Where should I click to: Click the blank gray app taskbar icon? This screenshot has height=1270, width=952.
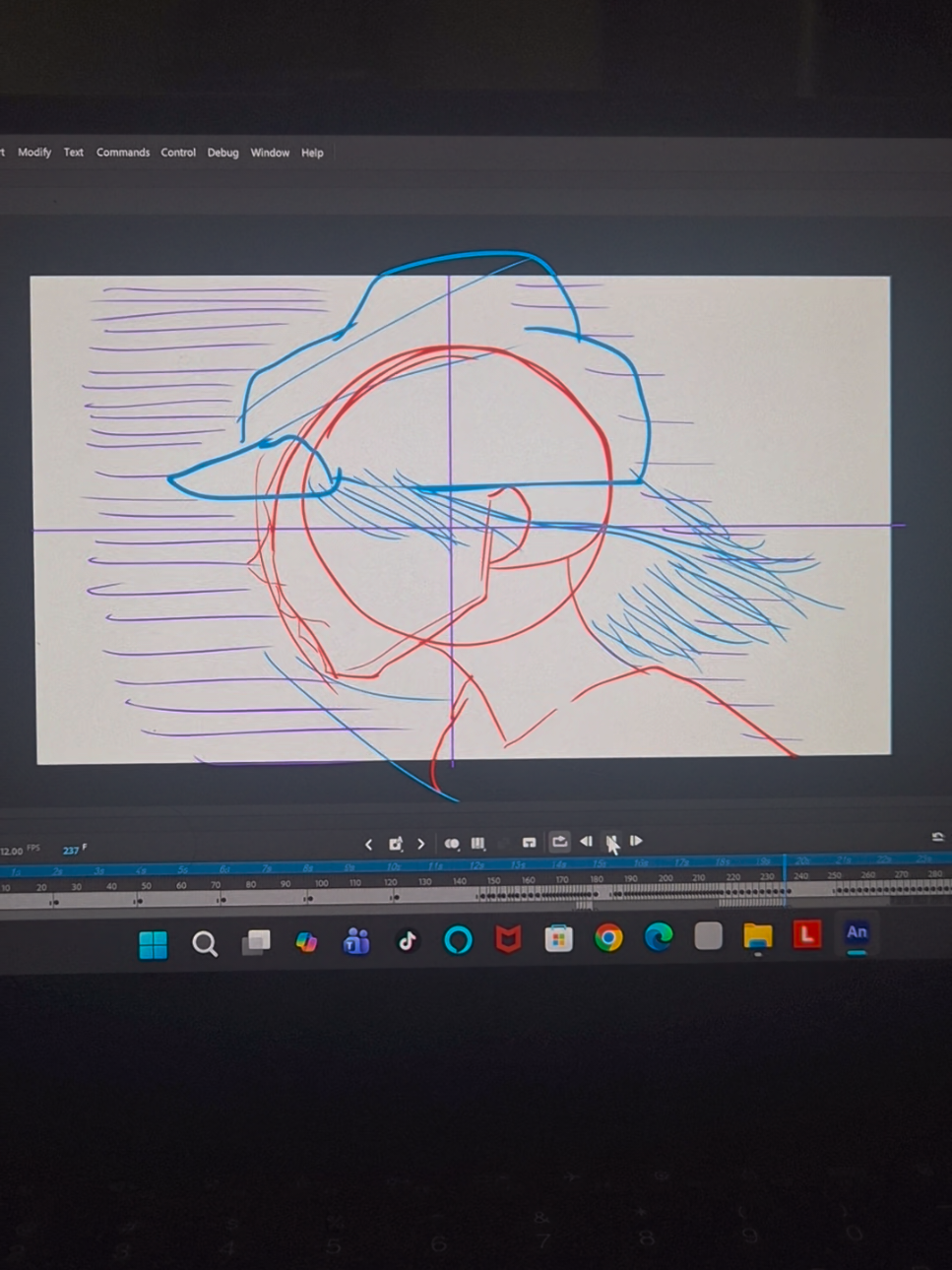[708, 935]
